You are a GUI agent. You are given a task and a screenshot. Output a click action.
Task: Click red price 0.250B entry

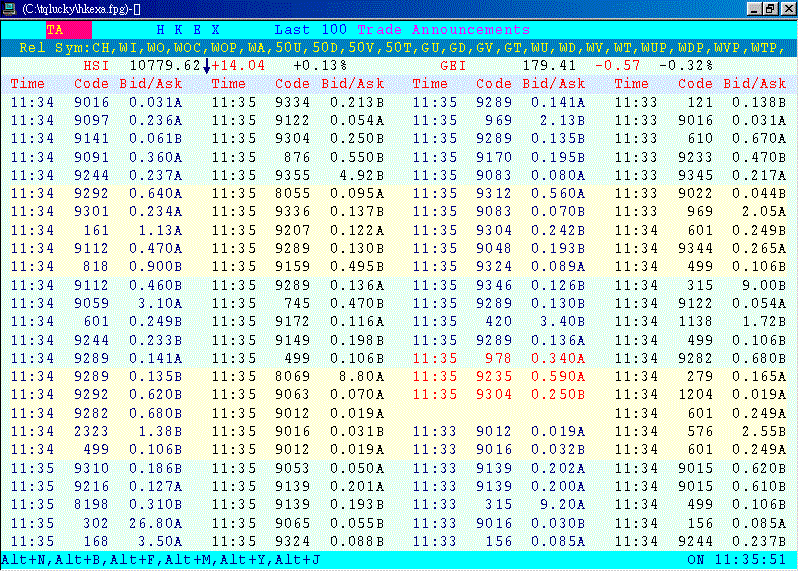558,395
